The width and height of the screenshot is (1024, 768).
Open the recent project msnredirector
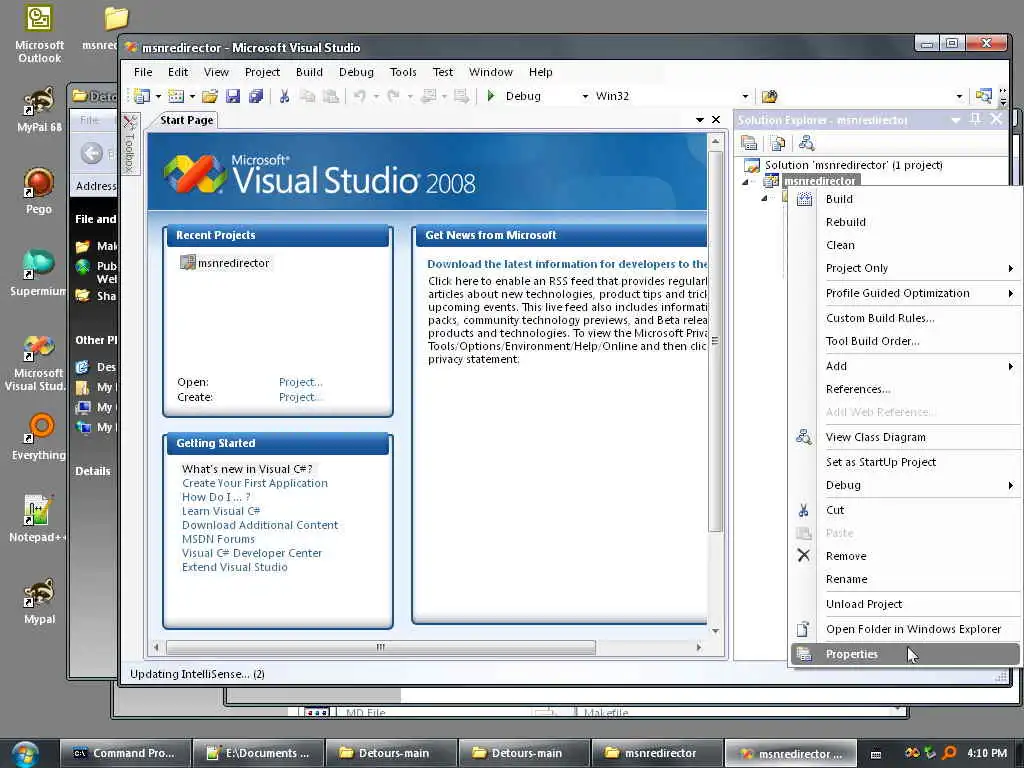[x=233, y=263]
